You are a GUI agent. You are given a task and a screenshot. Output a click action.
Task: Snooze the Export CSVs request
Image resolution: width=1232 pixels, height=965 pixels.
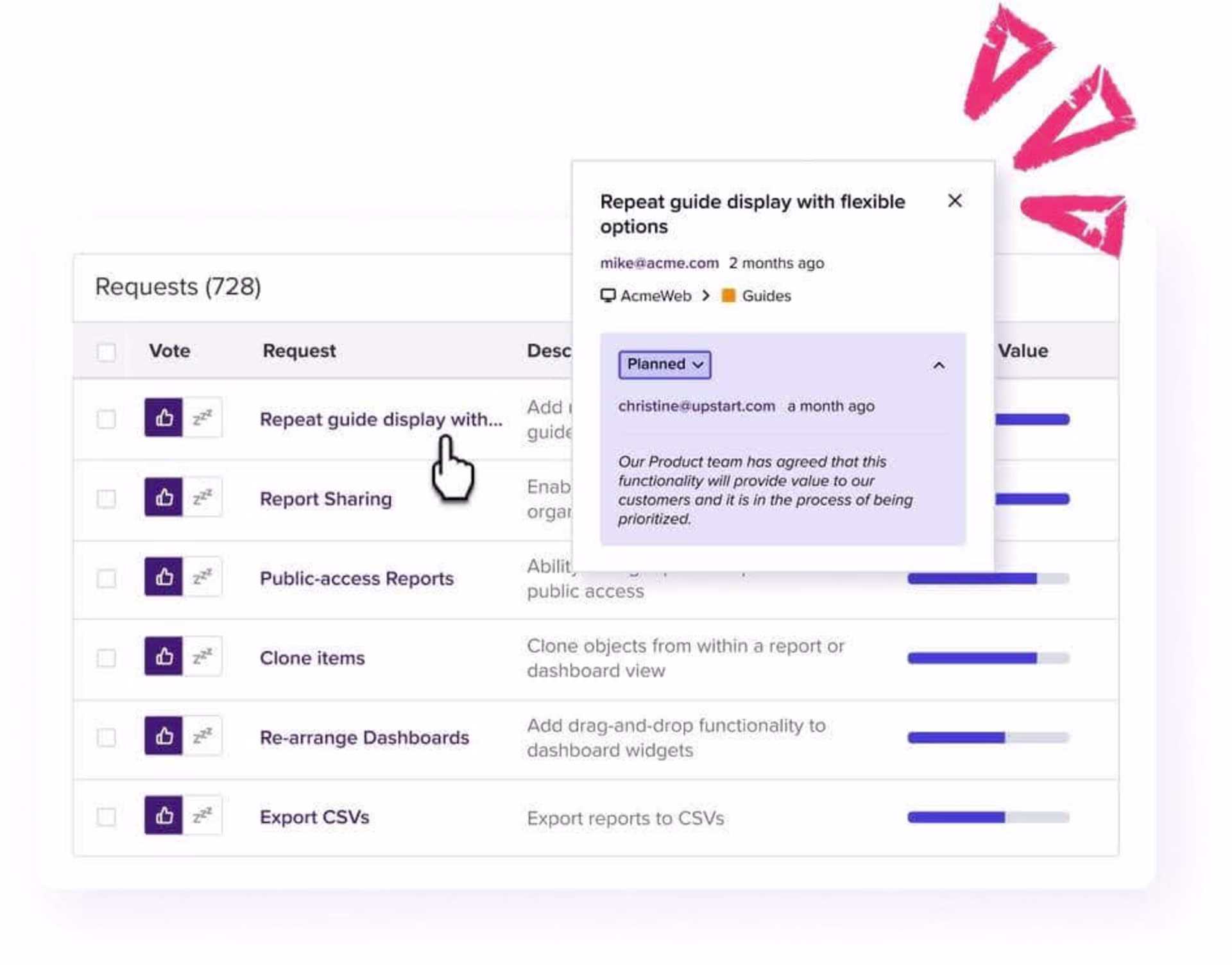pyautogui.click(x=203, y=816)
